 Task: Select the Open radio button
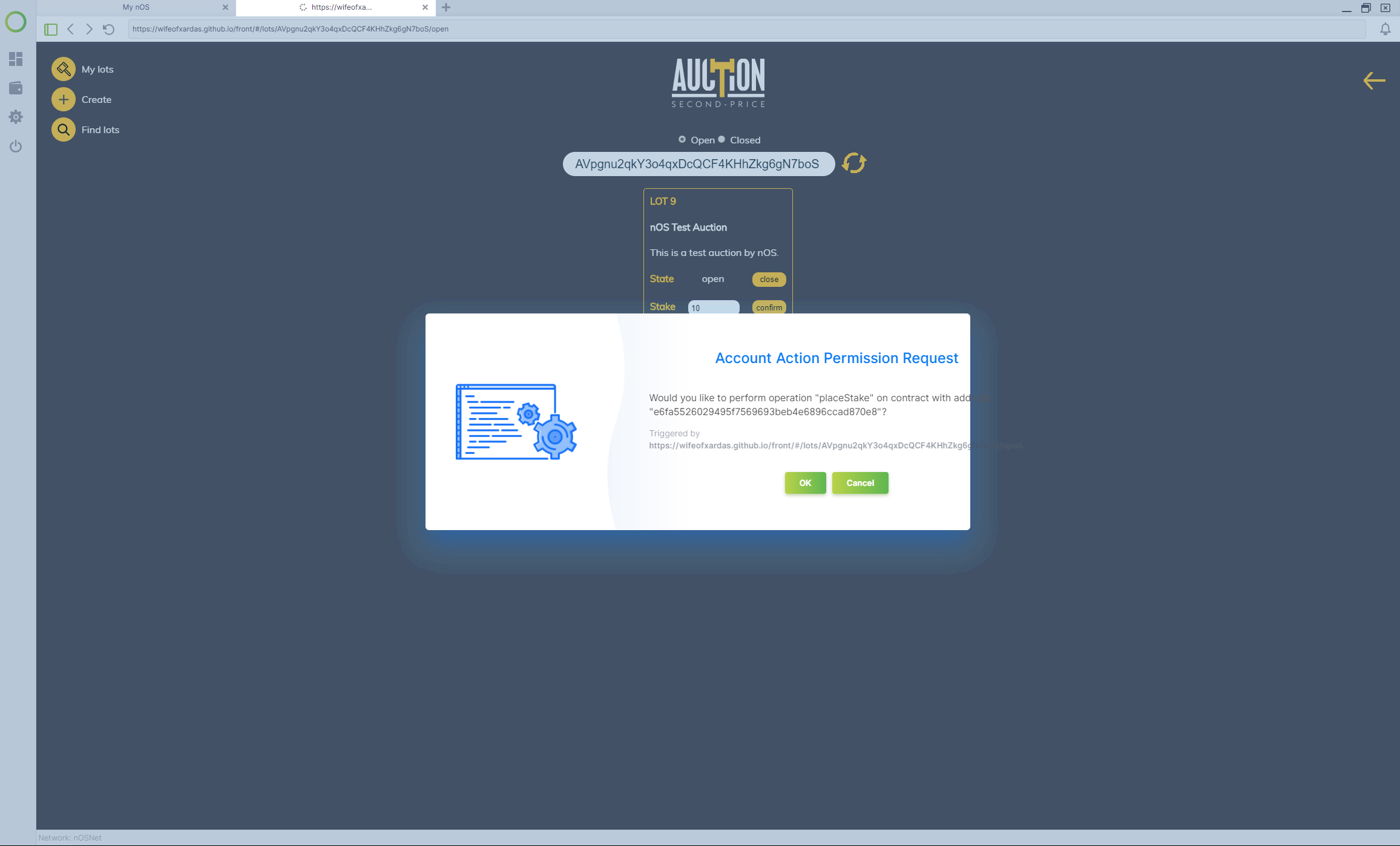[682, 139]
